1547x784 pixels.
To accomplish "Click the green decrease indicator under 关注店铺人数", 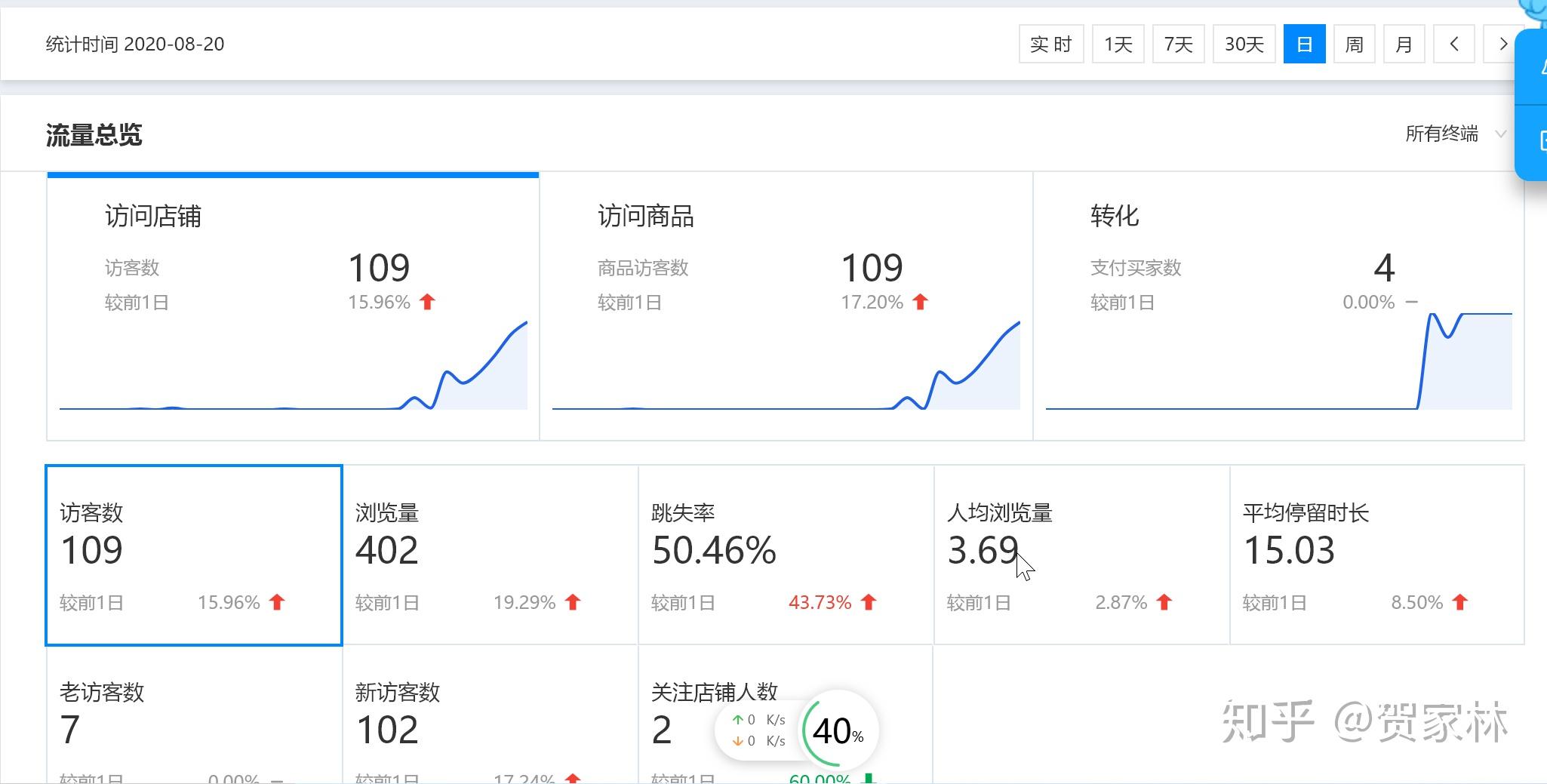I will click(x=869, y=779).
